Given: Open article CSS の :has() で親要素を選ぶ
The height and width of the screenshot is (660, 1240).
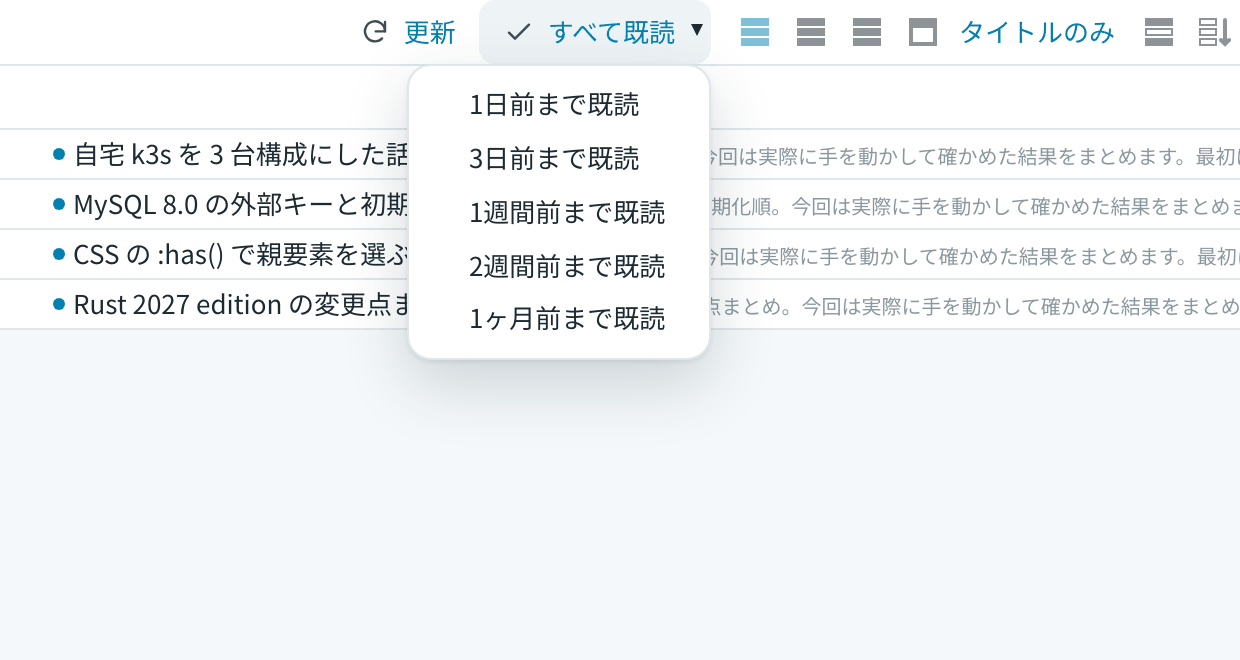Looking at the screenshot, I should pyautogui.click(x=241, y=255).
